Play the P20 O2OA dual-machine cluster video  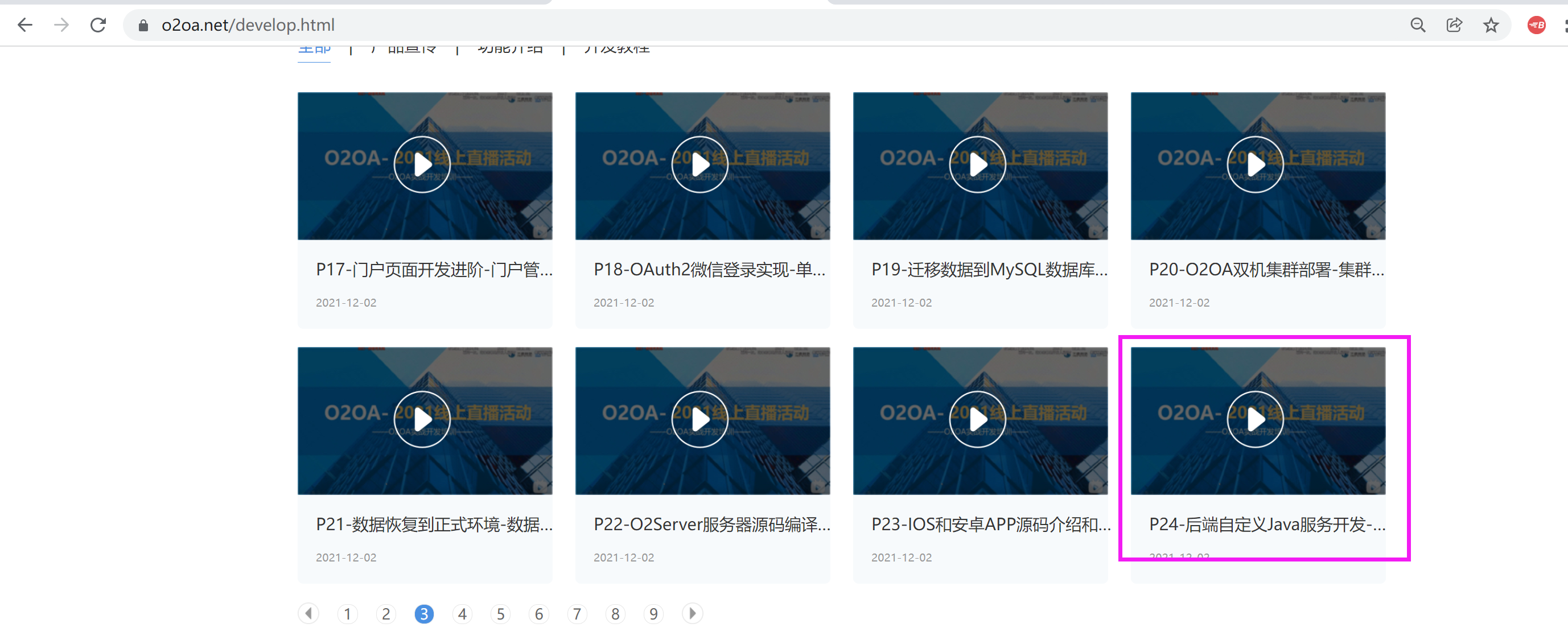tap(1254, 164)
